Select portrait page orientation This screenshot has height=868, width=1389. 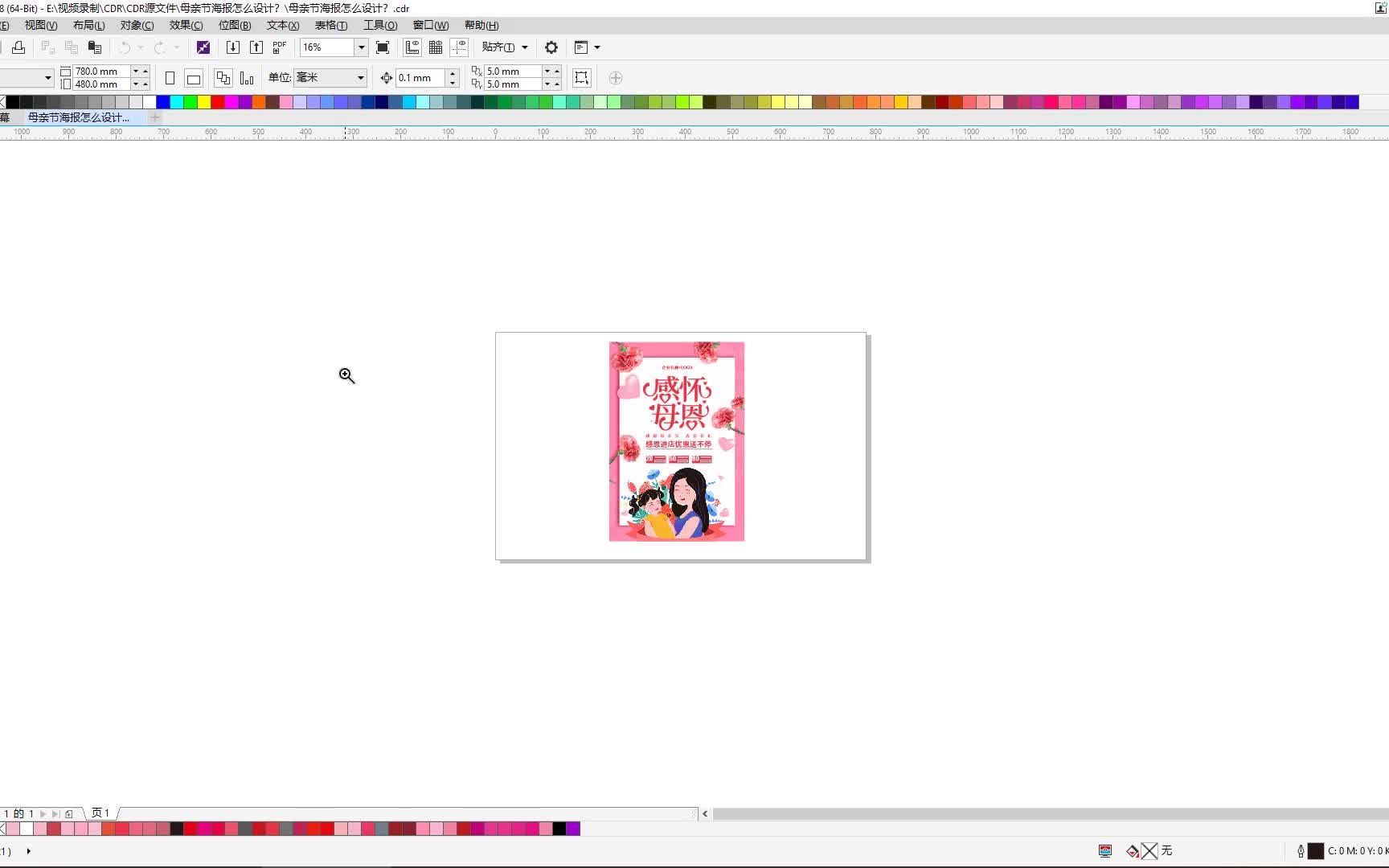pyautogui.click(x=170, y=78)
